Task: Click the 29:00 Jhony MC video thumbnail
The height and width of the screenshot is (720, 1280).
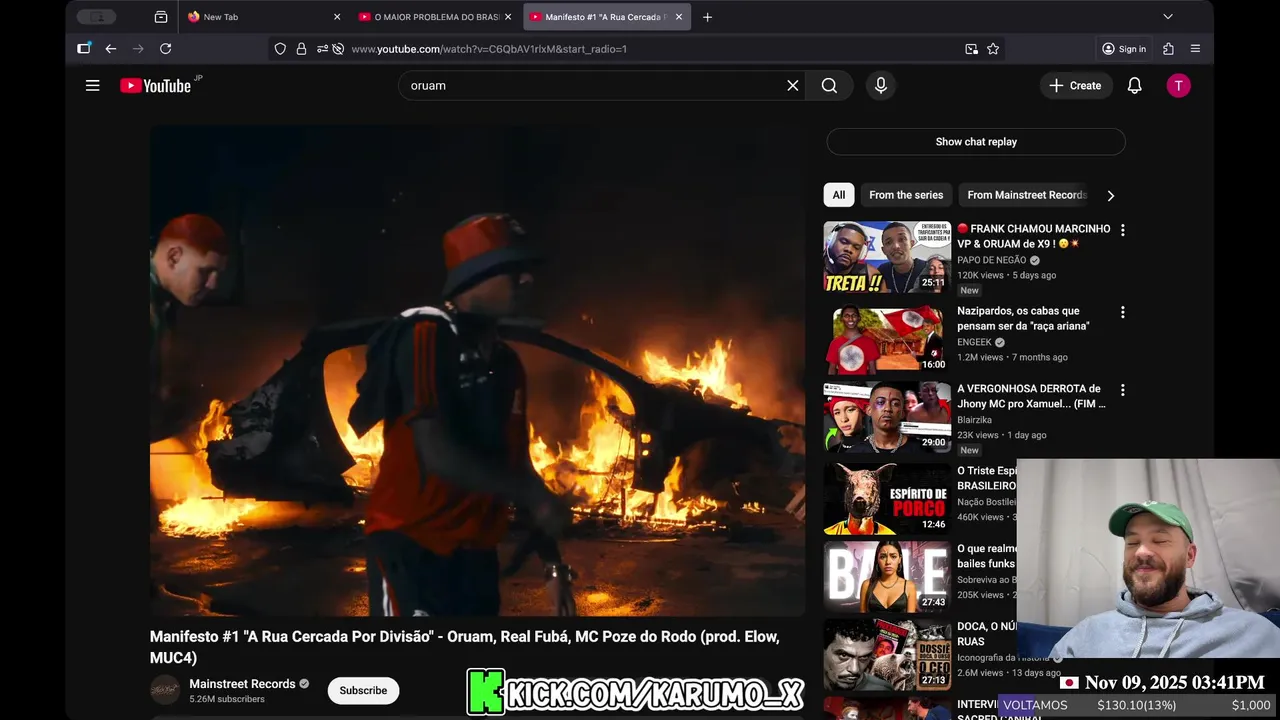Action: (x=887, y=417)
